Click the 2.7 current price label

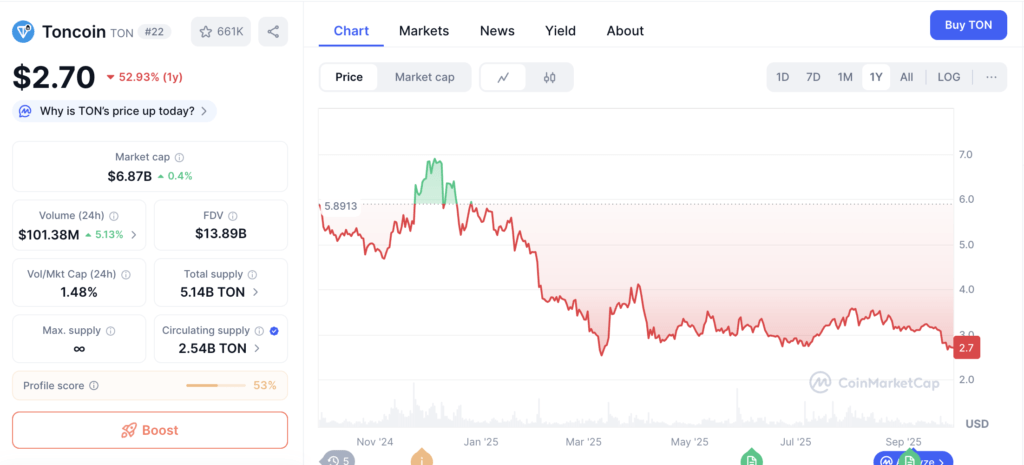click(967, 348)
